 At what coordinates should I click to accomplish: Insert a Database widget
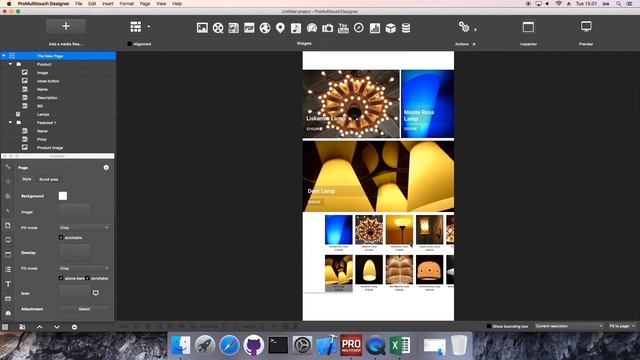click(x=406, y=28)
